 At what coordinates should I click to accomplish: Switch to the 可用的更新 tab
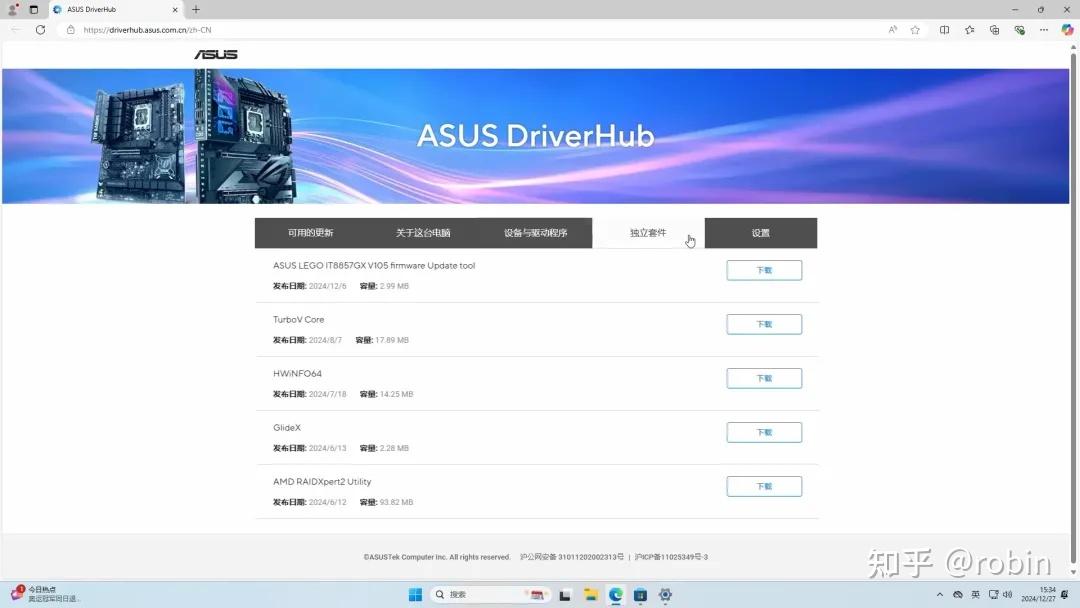coord(312,232)
